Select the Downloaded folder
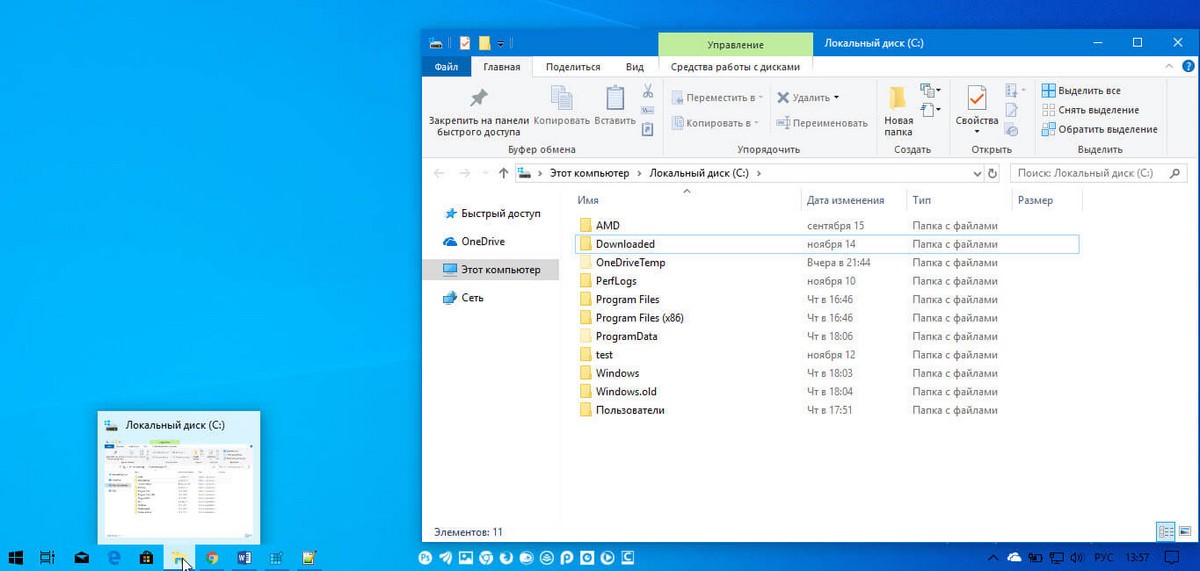 (x=828, y=244)
